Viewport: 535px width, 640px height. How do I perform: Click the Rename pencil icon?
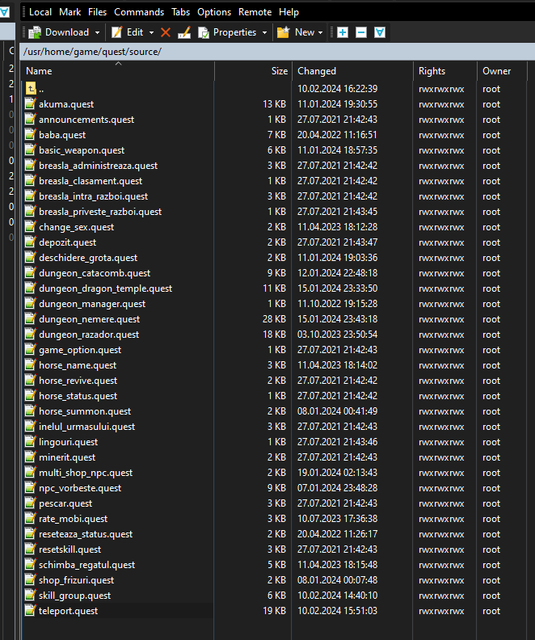(184, 33)
